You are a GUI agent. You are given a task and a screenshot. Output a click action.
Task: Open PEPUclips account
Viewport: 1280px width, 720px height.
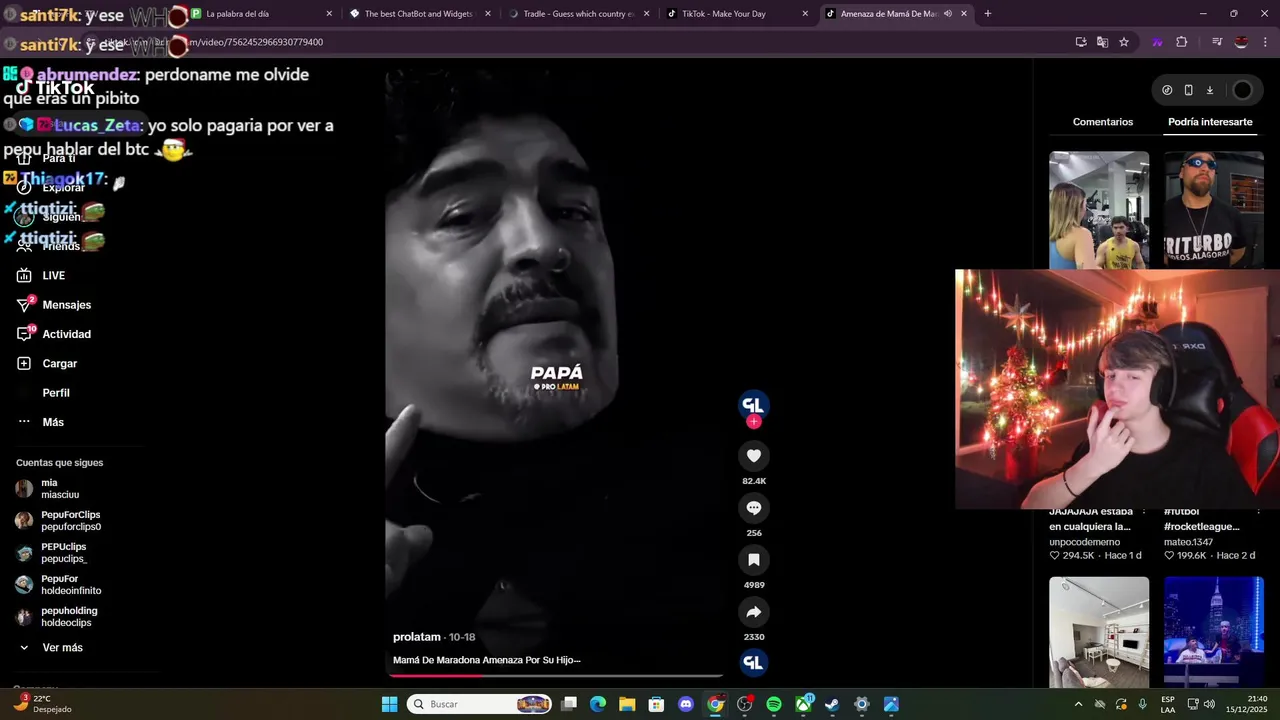tap(63, 553)
